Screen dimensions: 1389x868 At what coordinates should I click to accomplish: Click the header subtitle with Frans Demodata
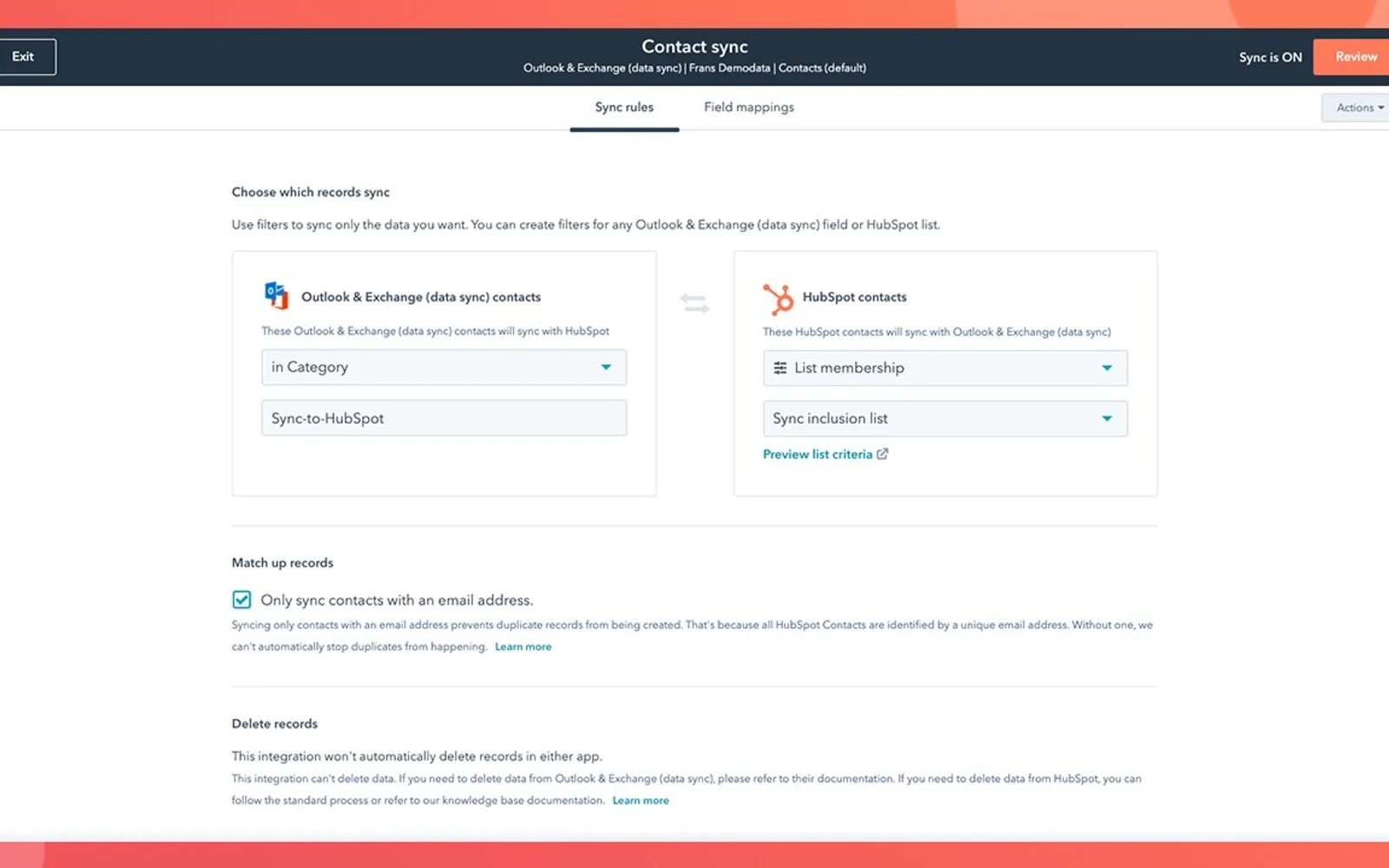(x=694, y=68)
